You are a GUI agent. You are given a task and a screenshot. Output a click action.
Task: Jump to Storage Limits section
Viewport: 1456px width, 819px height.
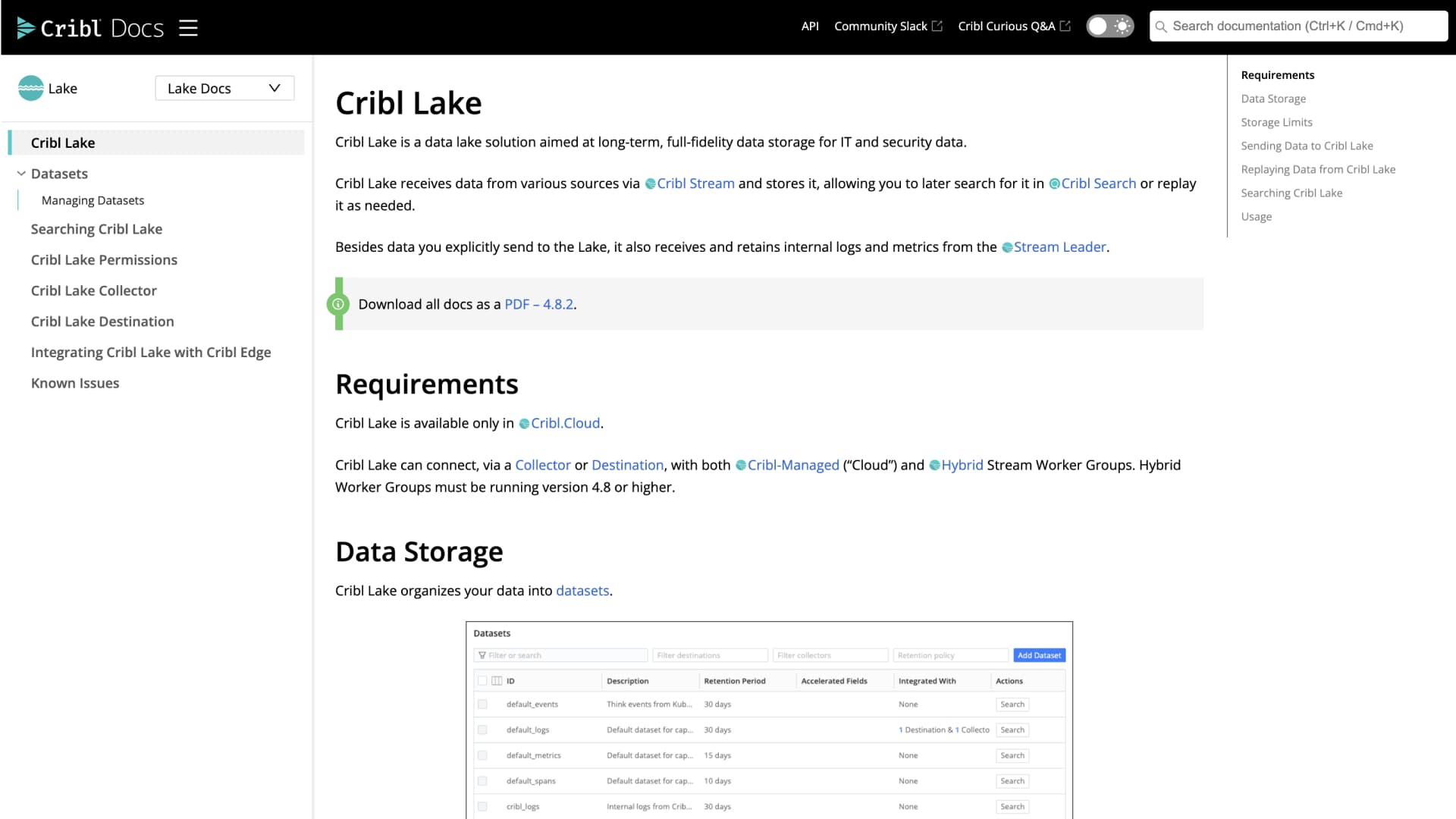click(1276, 122)
